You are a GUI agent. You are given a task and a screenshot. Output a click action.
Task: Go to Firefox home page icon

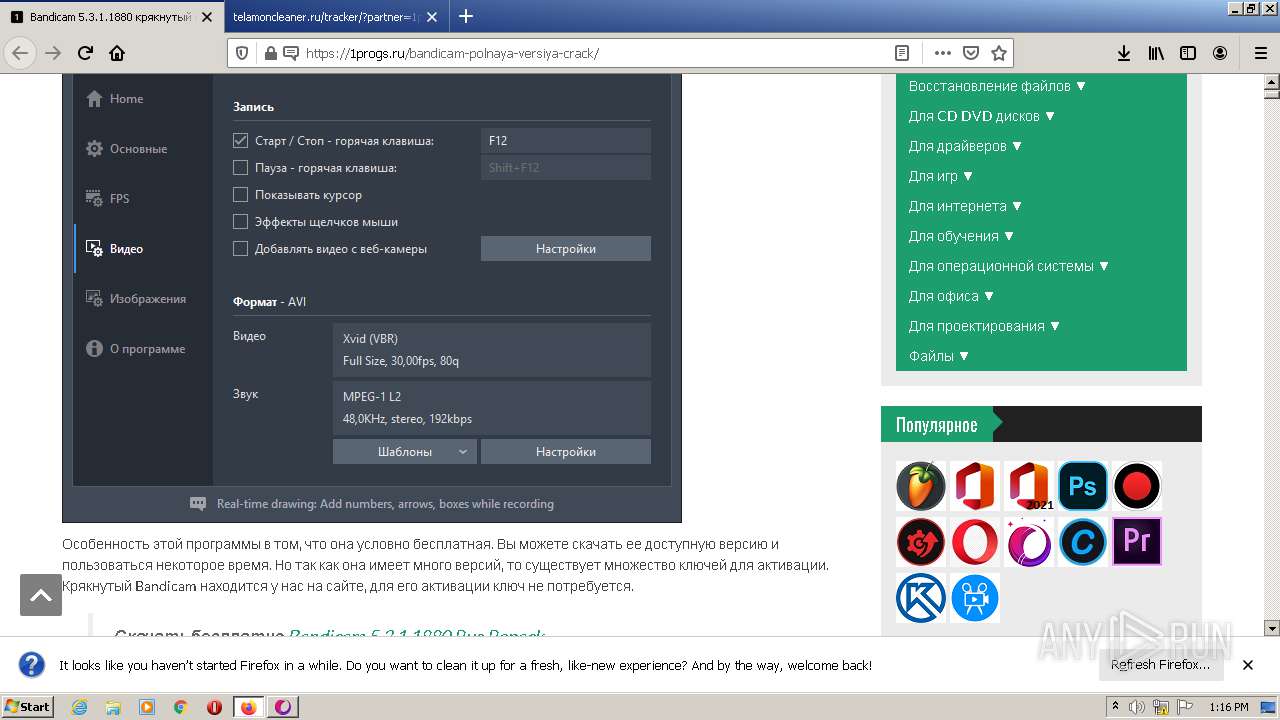pos(117,53)
